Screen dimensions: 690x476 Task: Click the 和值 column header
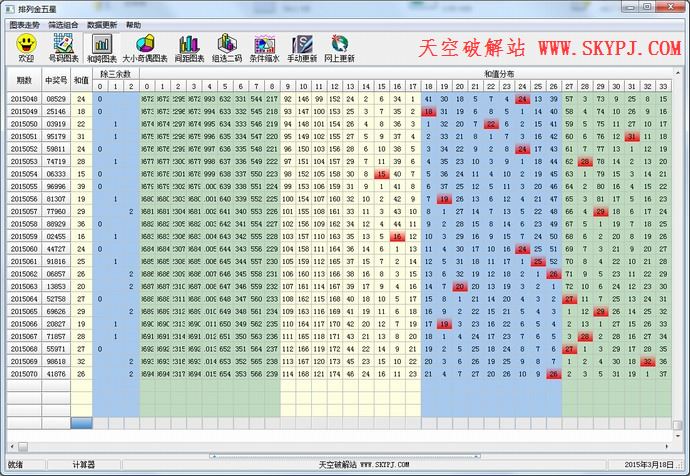[82, 80]
